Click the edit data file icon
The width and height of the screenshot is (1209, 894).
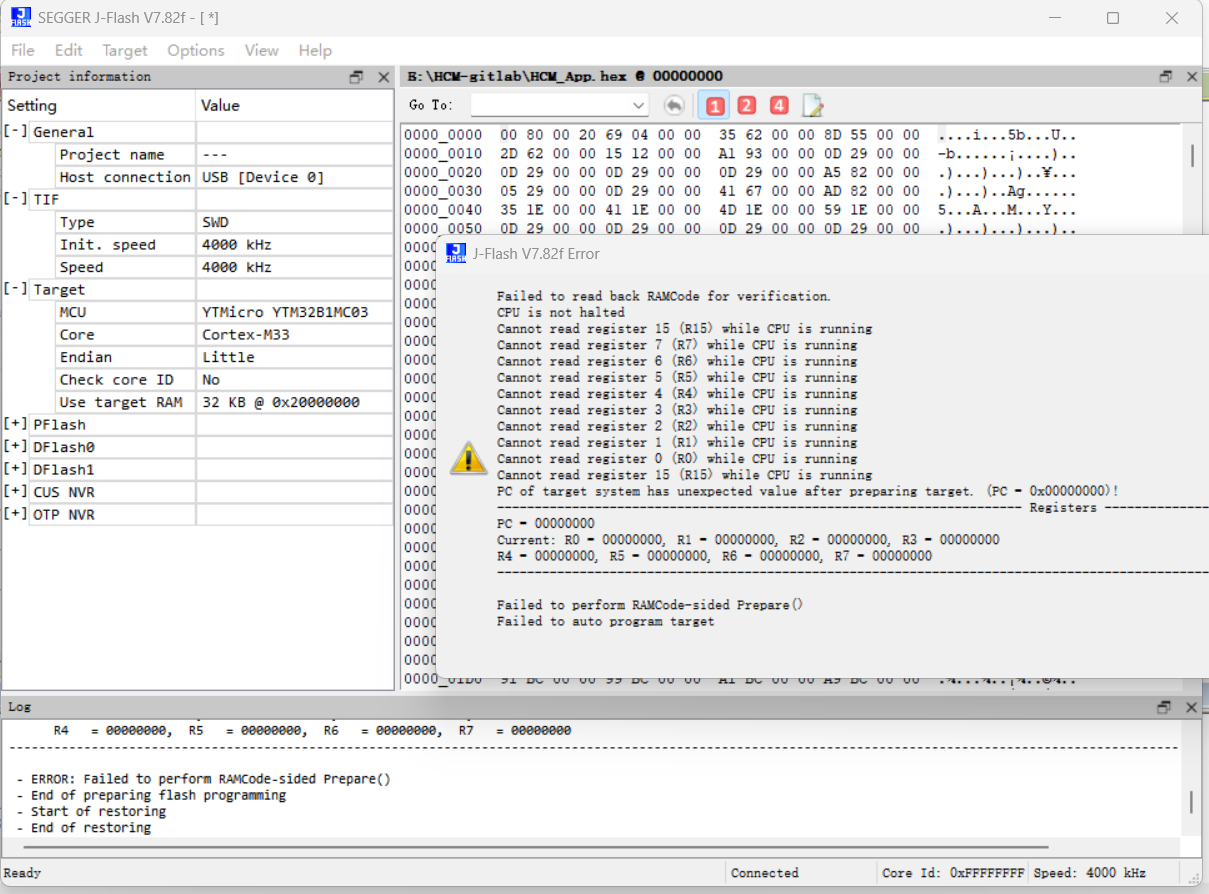point(812,105)
